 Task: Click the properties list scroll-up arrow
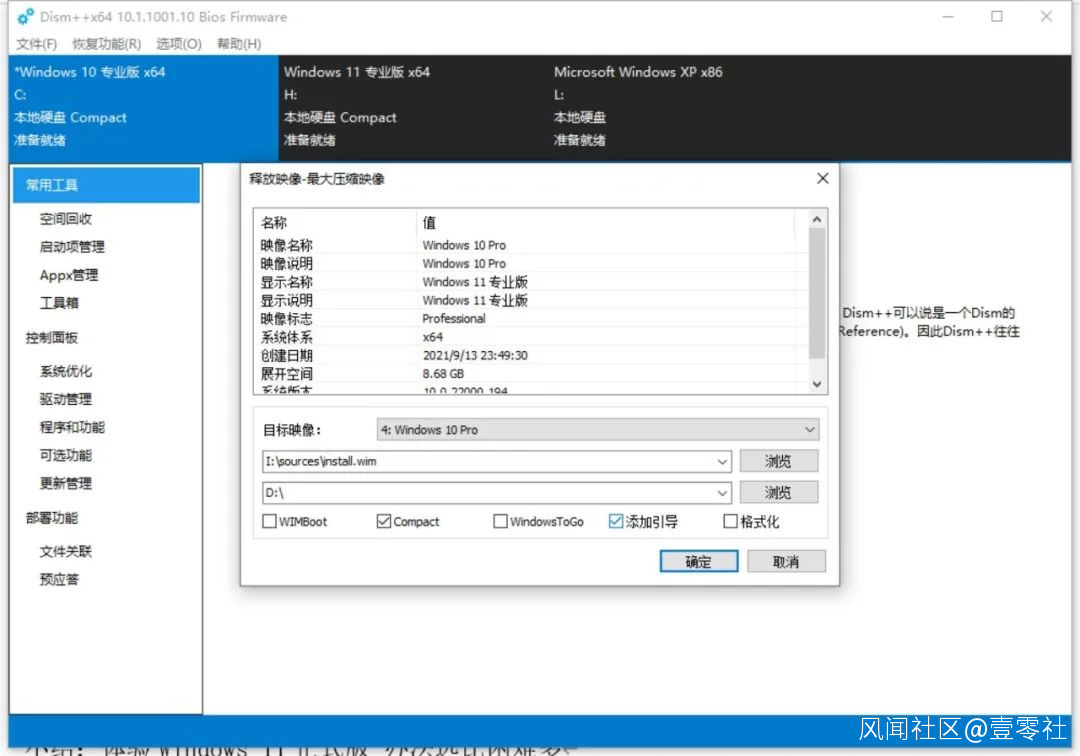click(817, 220)
